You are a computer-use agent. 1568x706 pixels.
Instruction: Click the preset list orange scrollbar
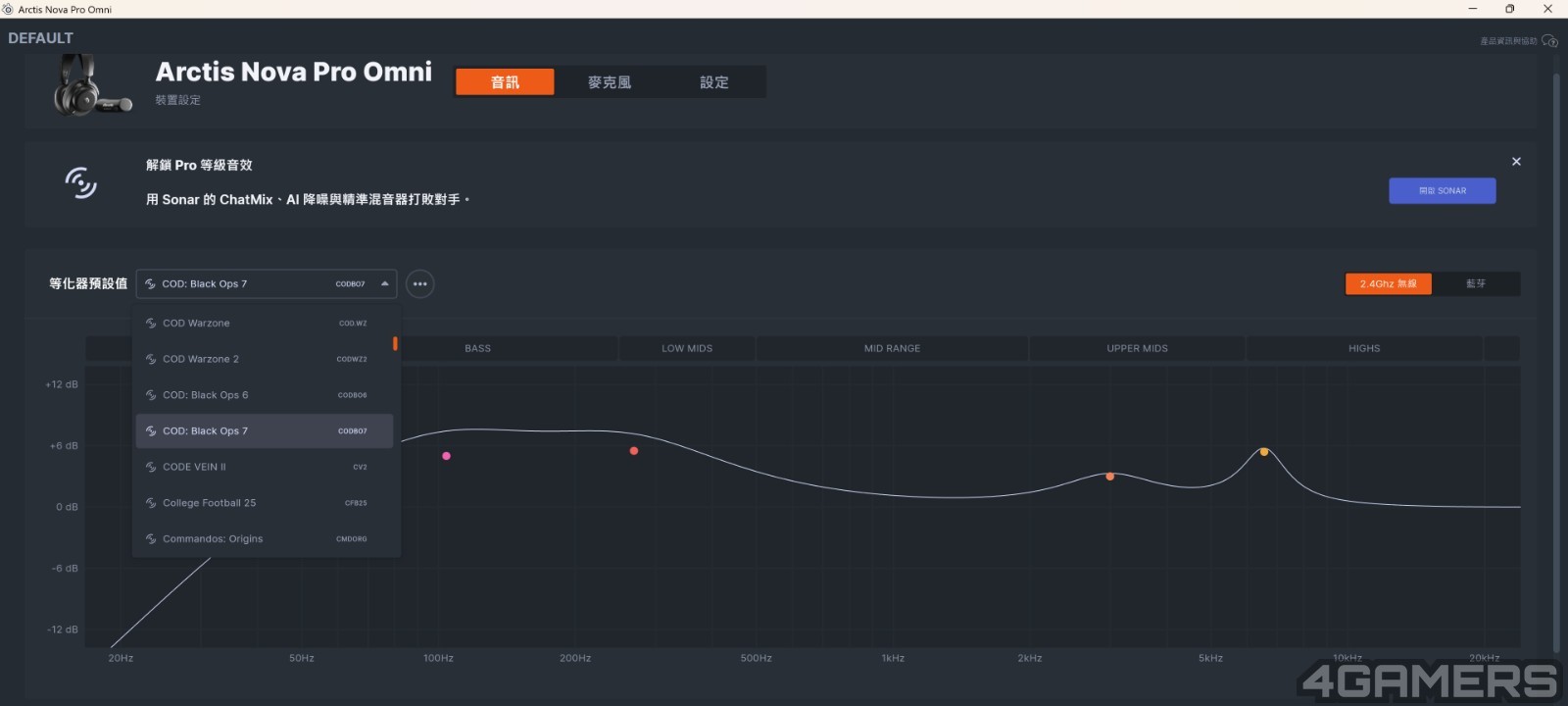pyautogui.click(x=395, y=343)
